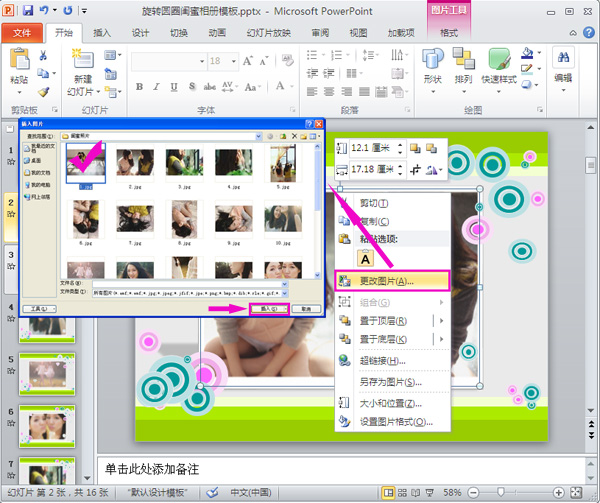Click the Paste clipboard icon
Screen dimensions: 600x503
pos(19,59)
